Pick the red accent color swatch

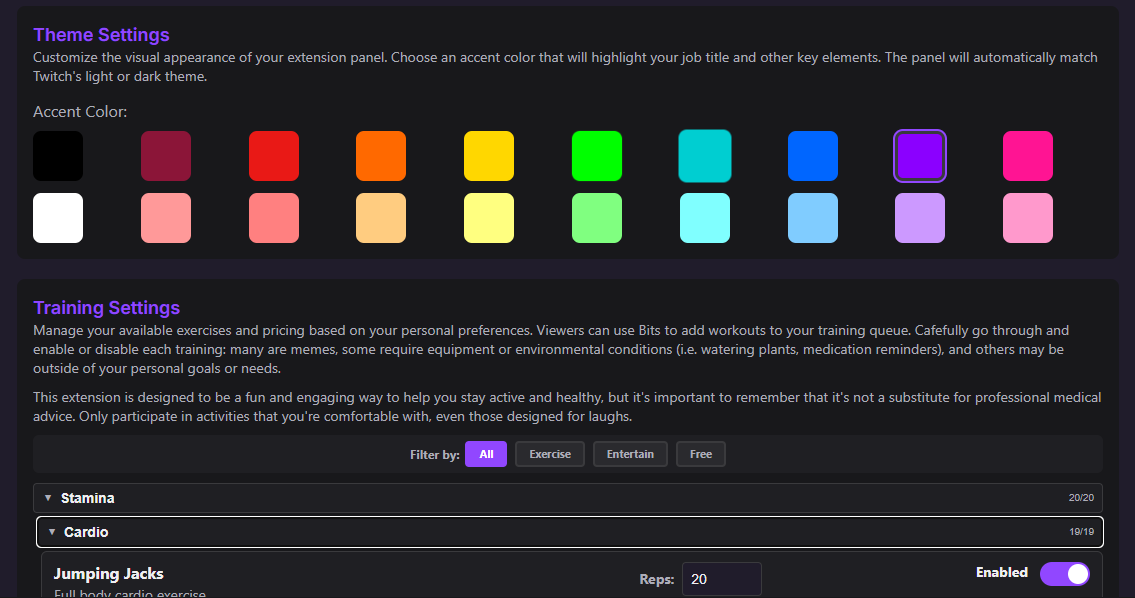click(x=274, y=156)
